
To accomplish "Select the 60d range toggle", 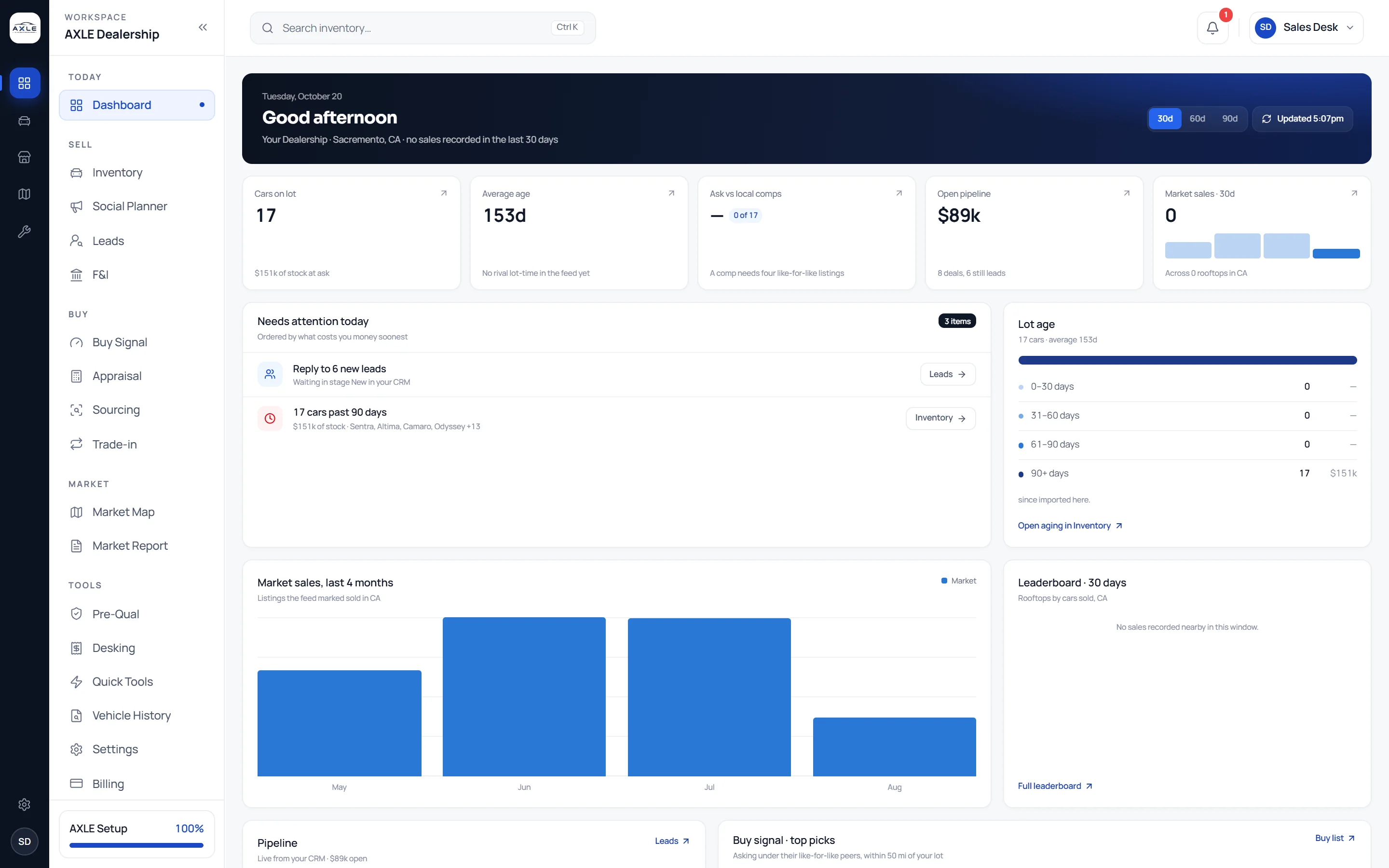I will tap(1198, 119).
